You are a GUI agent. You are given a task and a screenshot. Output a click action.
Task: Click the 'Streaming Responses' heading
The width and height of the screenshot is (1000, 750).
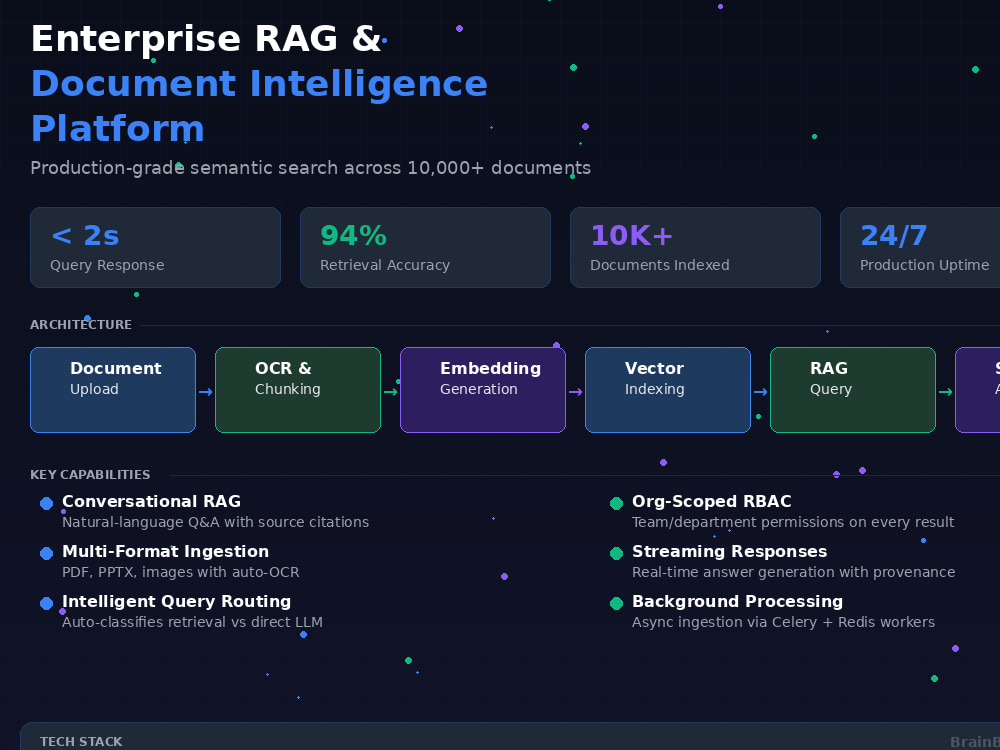[x=730, y=552]
